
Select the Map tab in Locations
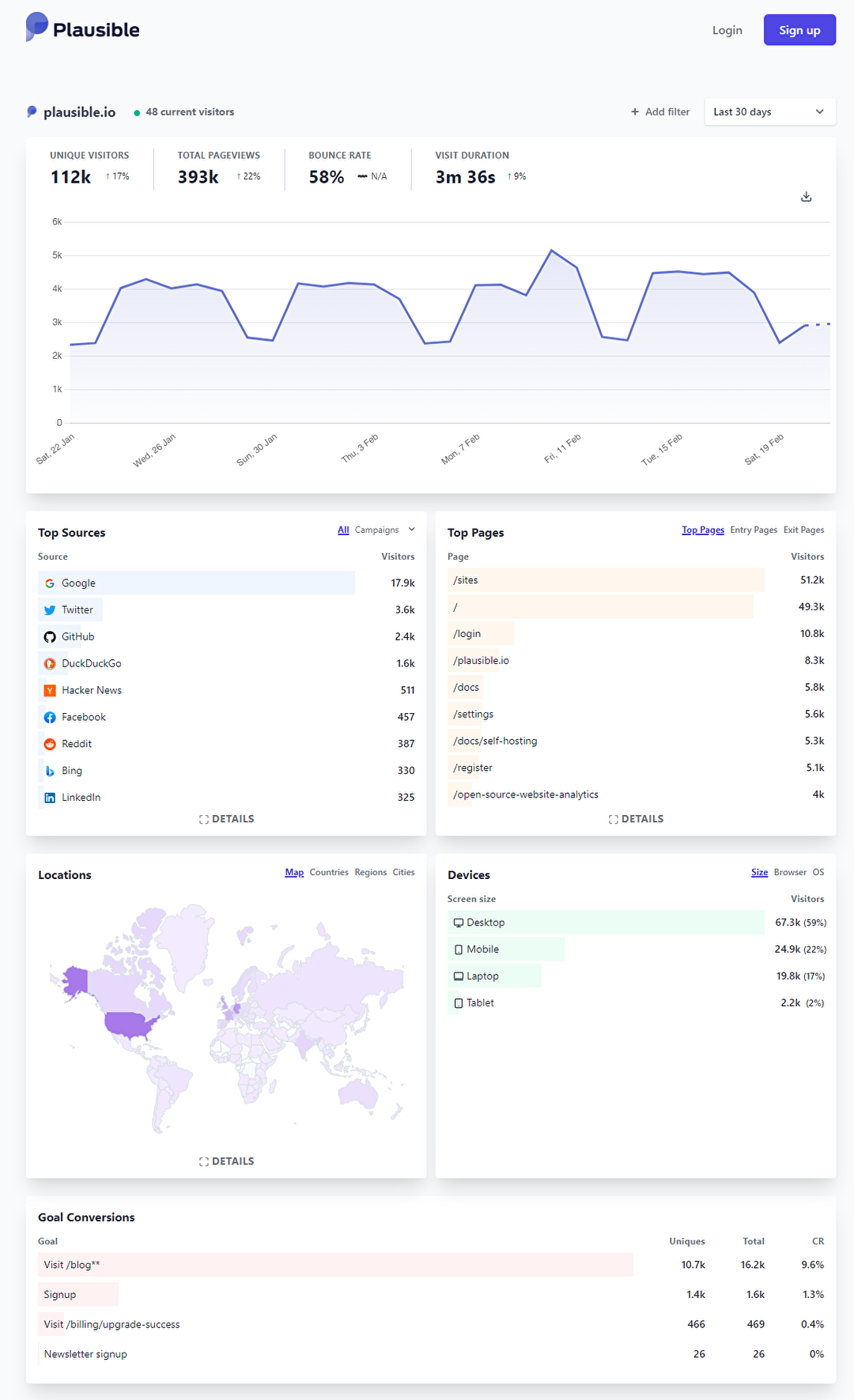coord(294,873)
